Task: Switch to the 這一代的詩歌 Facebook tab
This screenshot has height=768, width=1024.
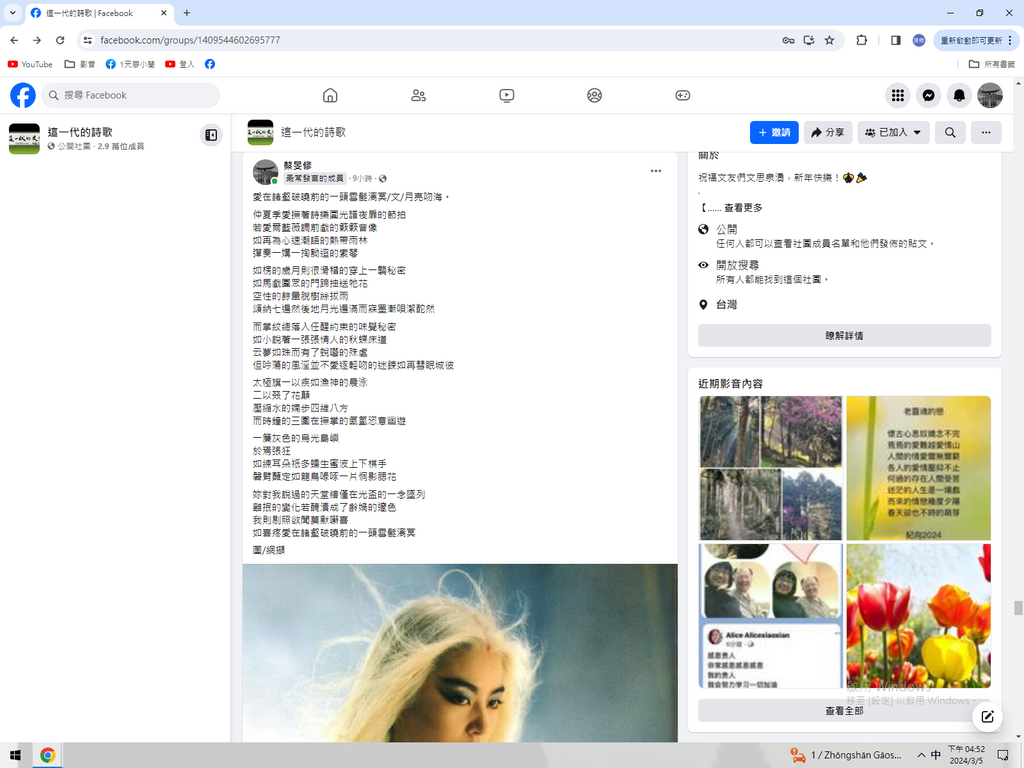Action: [90, 13]
